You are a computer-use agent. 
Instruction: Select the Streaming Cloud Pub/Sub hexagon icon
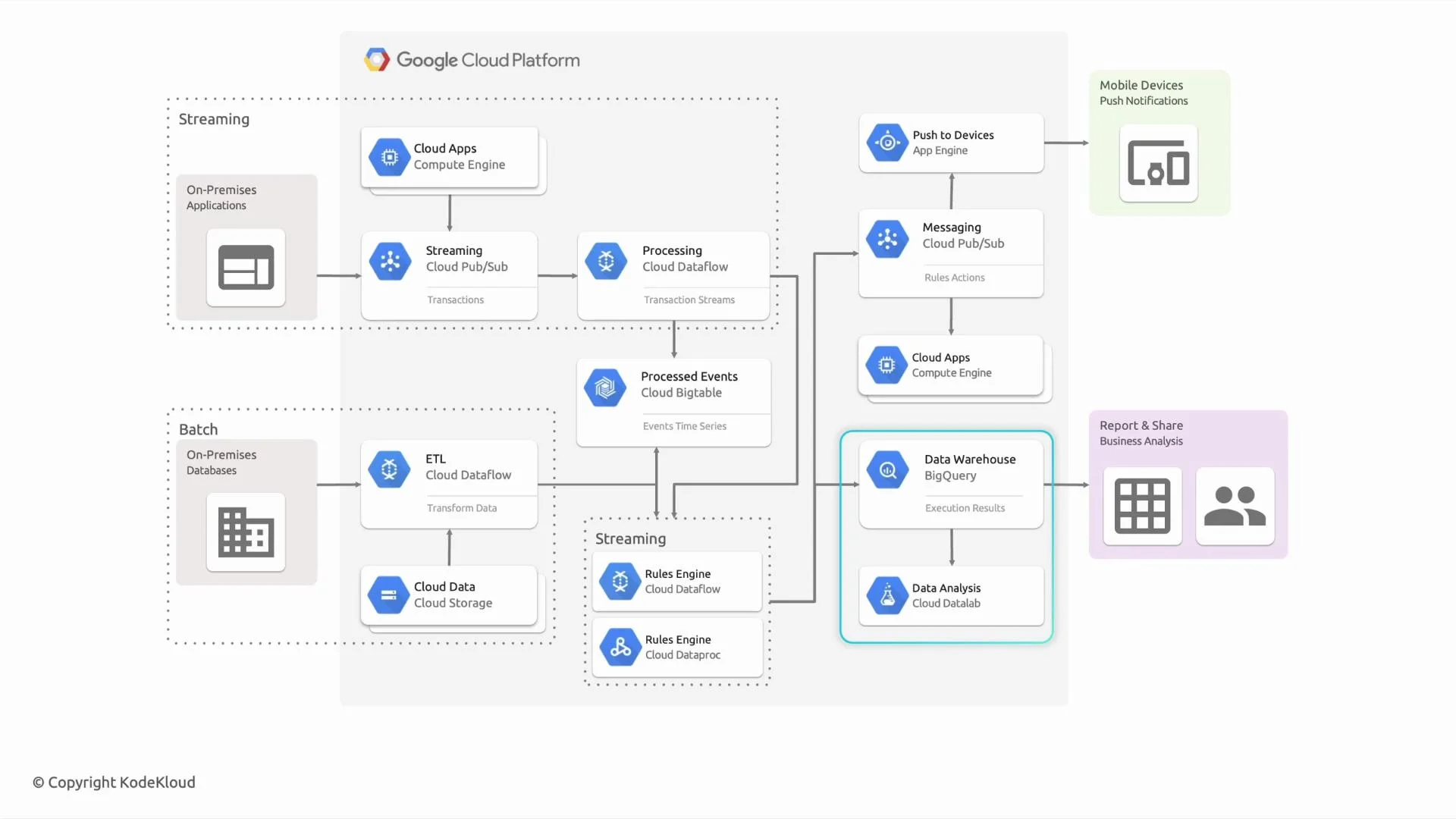(x=390, y=261)
